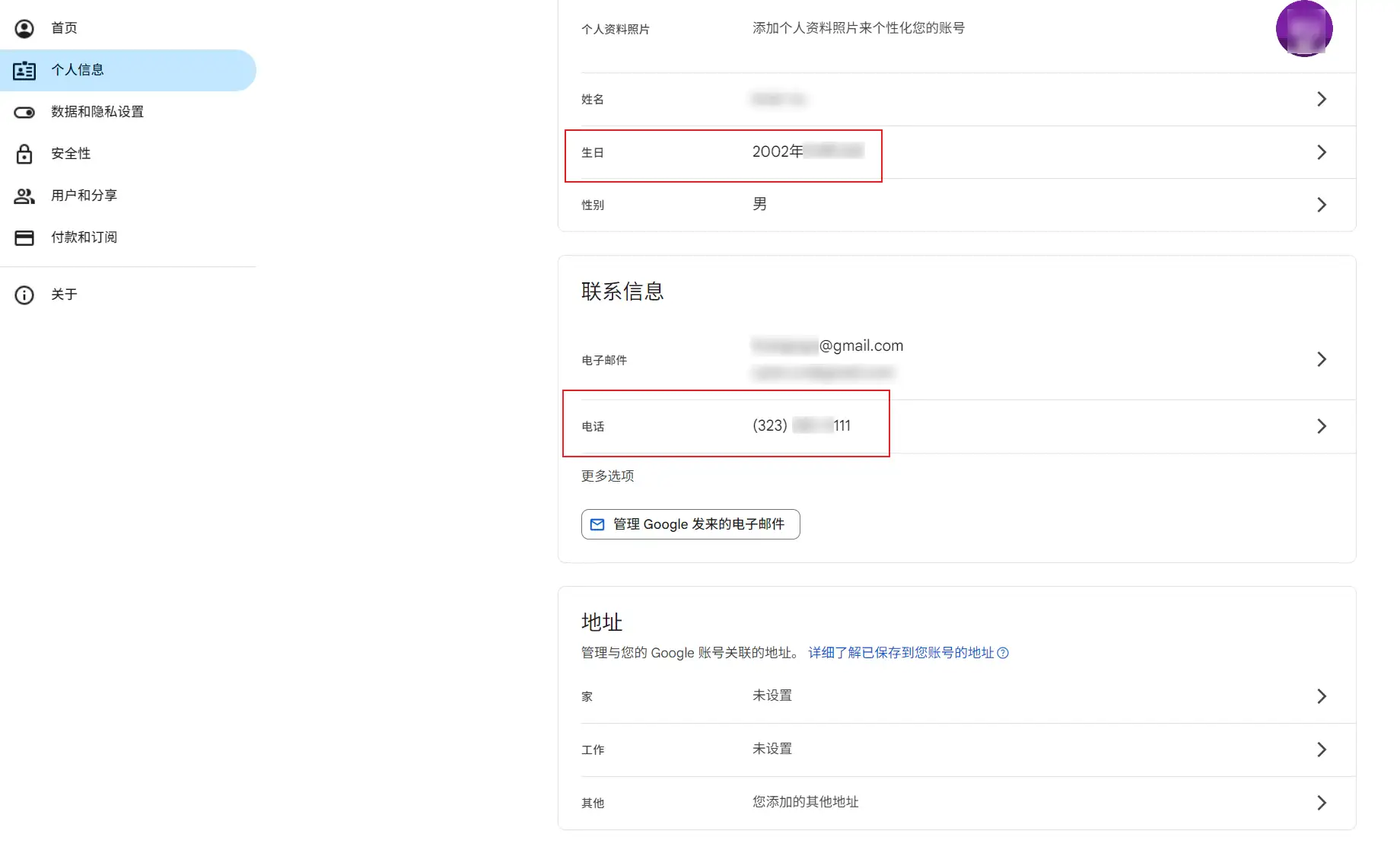Open the 电子邮件 row arrow

(1321, 359)
